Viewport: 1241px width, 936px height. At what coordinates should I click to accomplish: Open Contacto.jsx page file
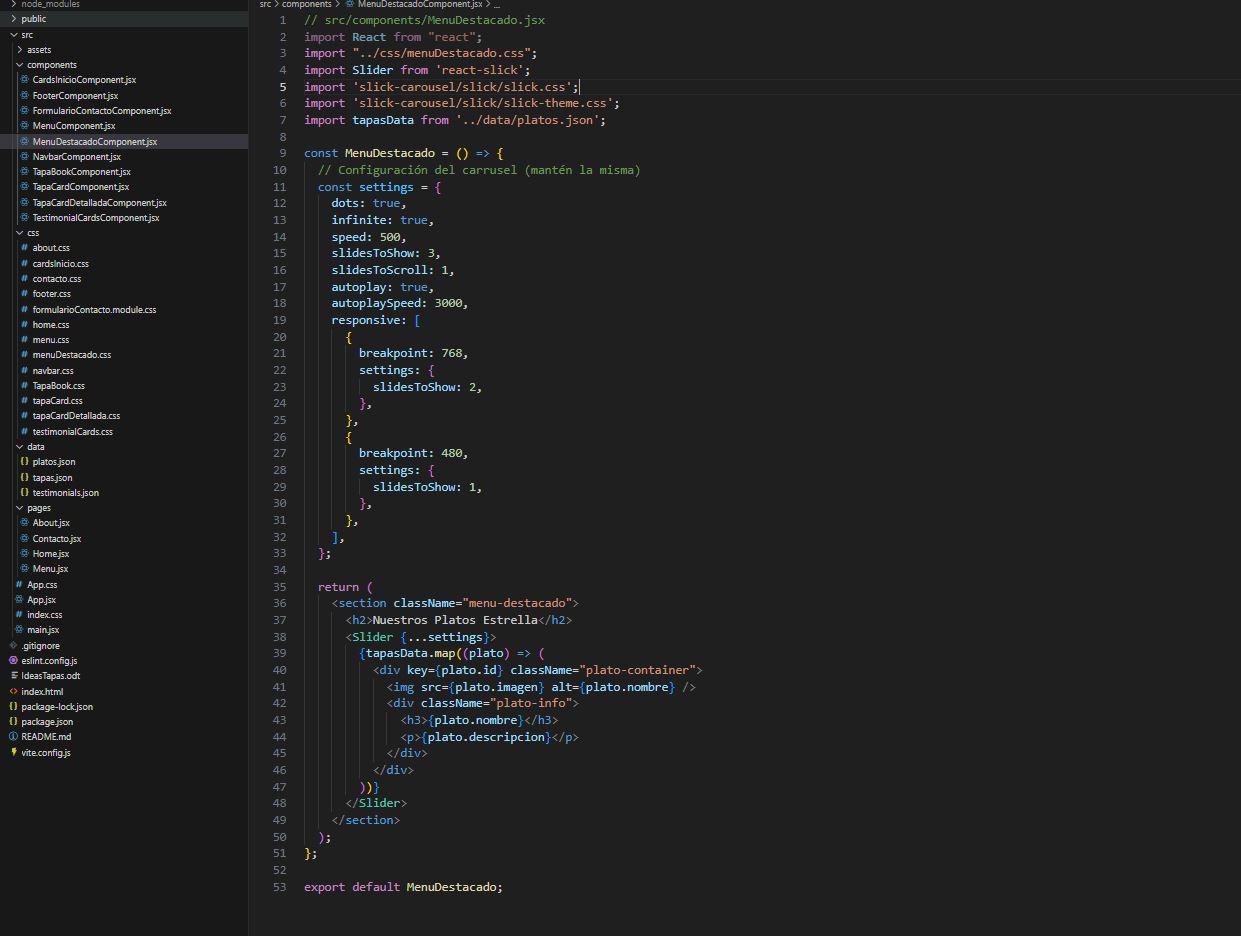(57, 539)
